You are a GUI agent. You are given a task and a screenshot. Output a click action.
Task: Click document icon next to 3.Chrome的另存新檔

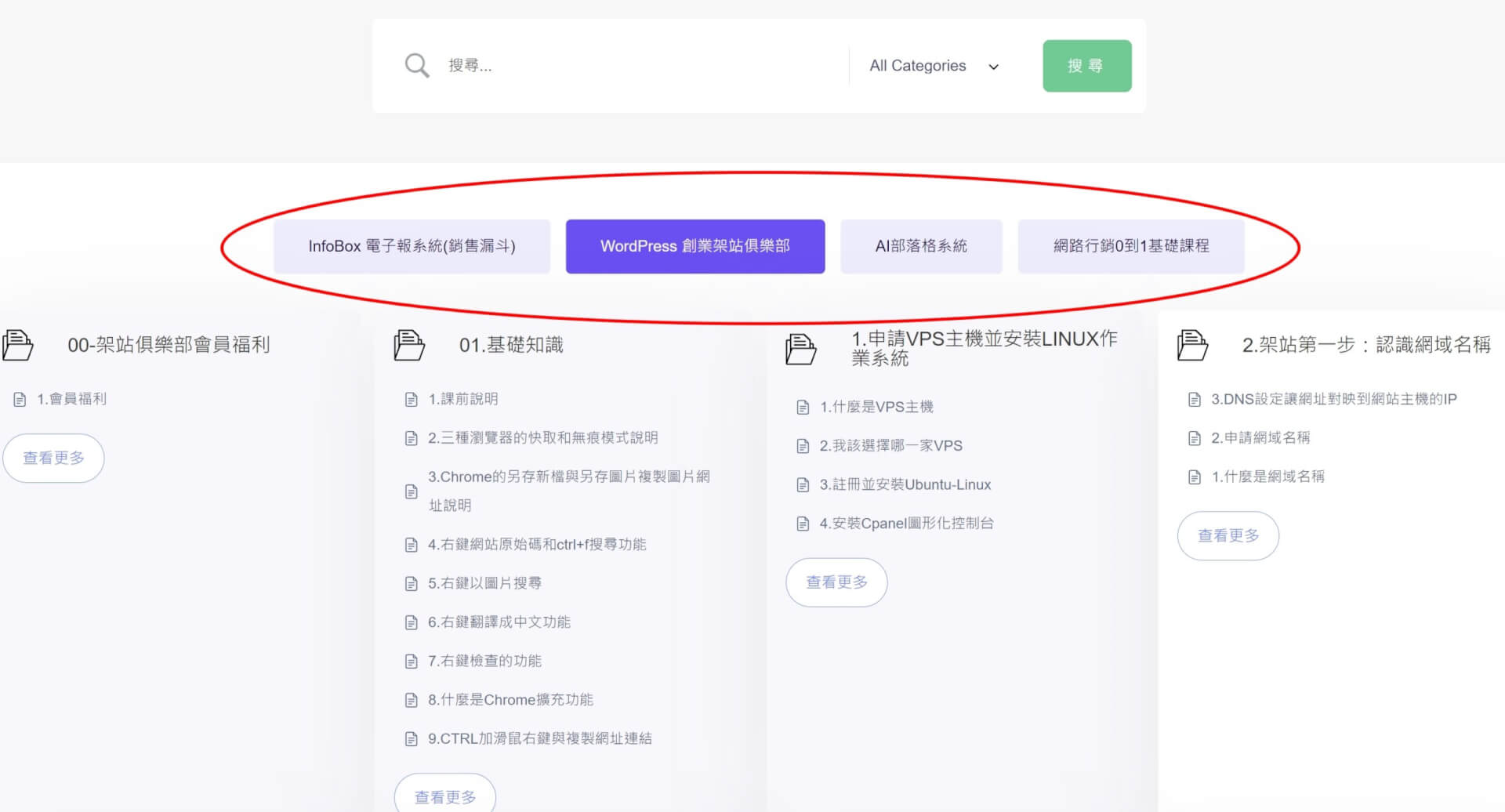(411, 491)
